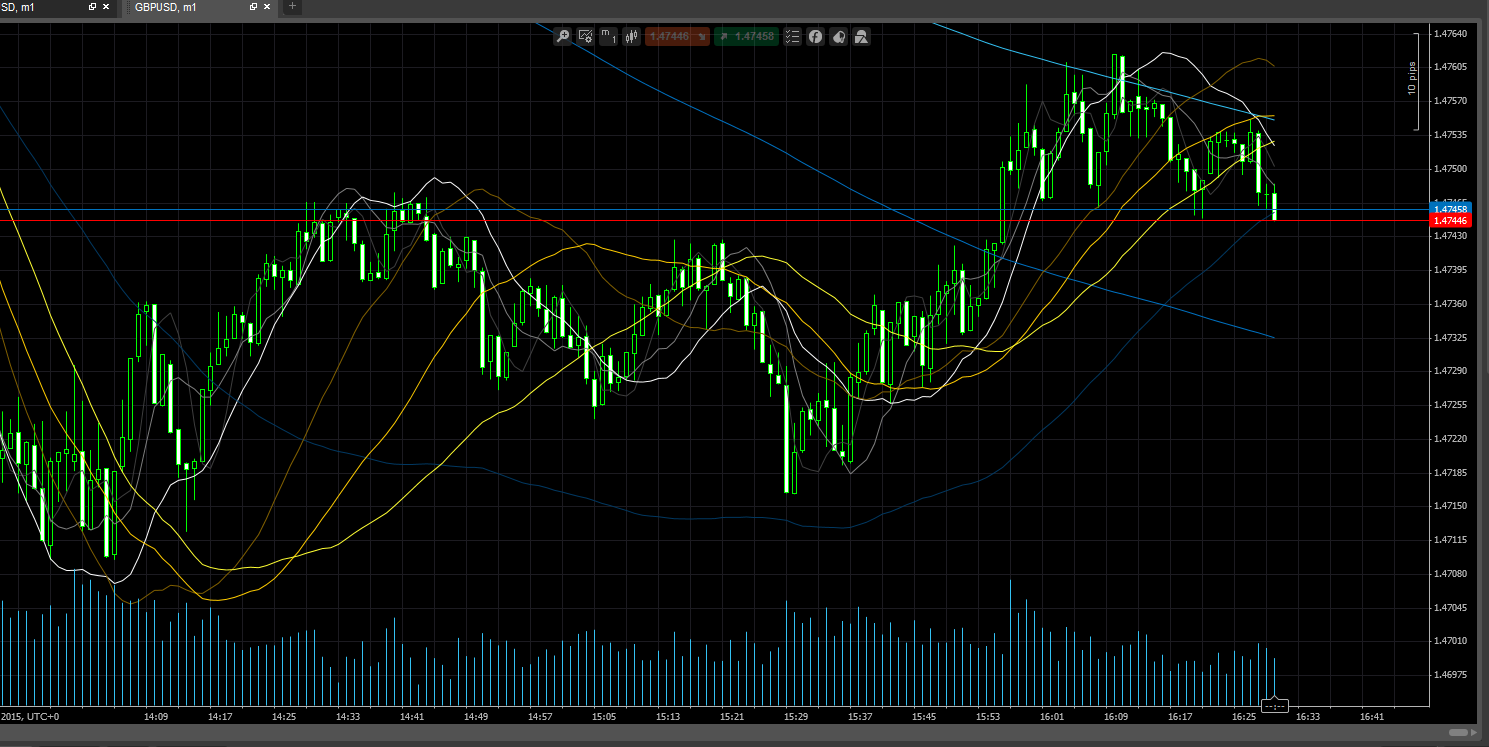1489x747 pixels.
Task: Open the checklist viewing options icon
Action: pos(792,37)
